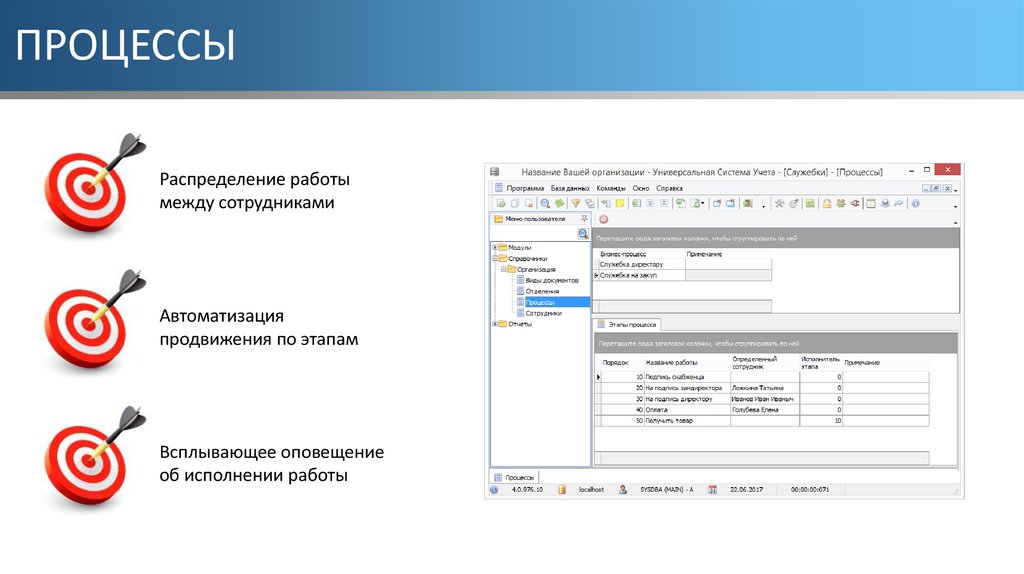The height and width of the screenshot is (574, 1024).
Task: Expand the Модули tree node
Action: (x=494, y=247)
